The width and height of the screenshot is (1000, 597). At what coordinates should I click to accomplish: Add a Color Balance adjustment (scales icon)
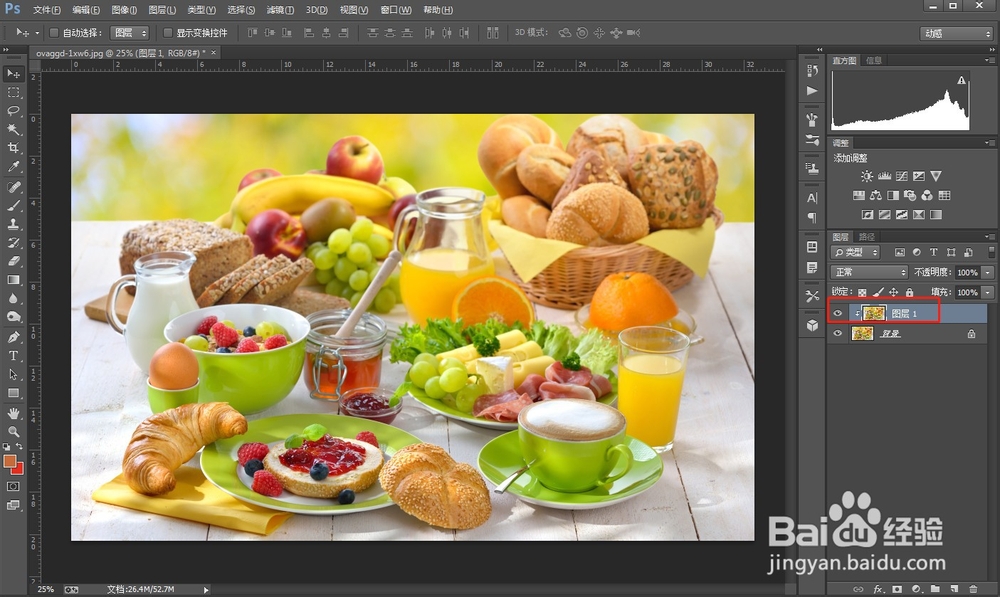coord(876,195)
